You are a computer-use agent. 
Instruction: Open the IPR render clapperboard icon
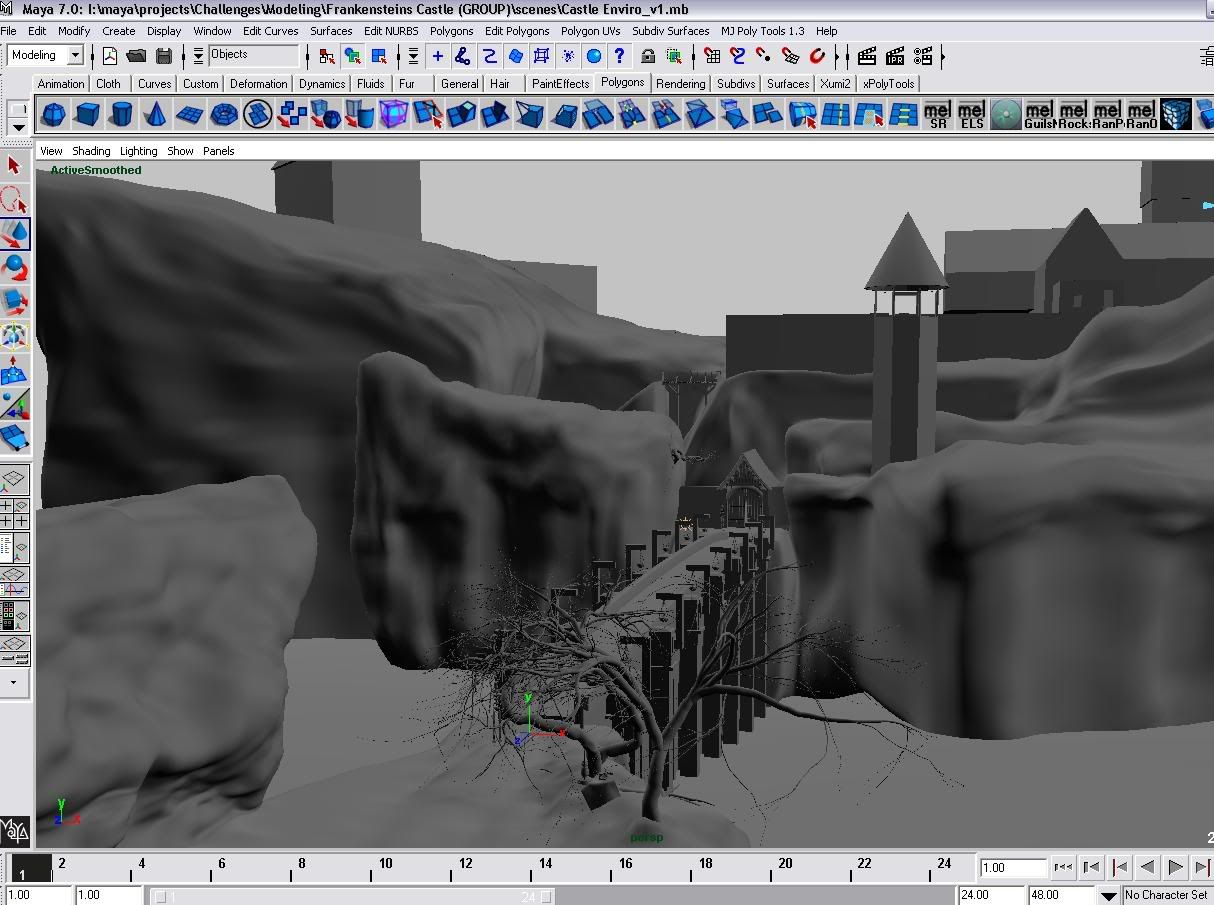(x=895, y=56)
